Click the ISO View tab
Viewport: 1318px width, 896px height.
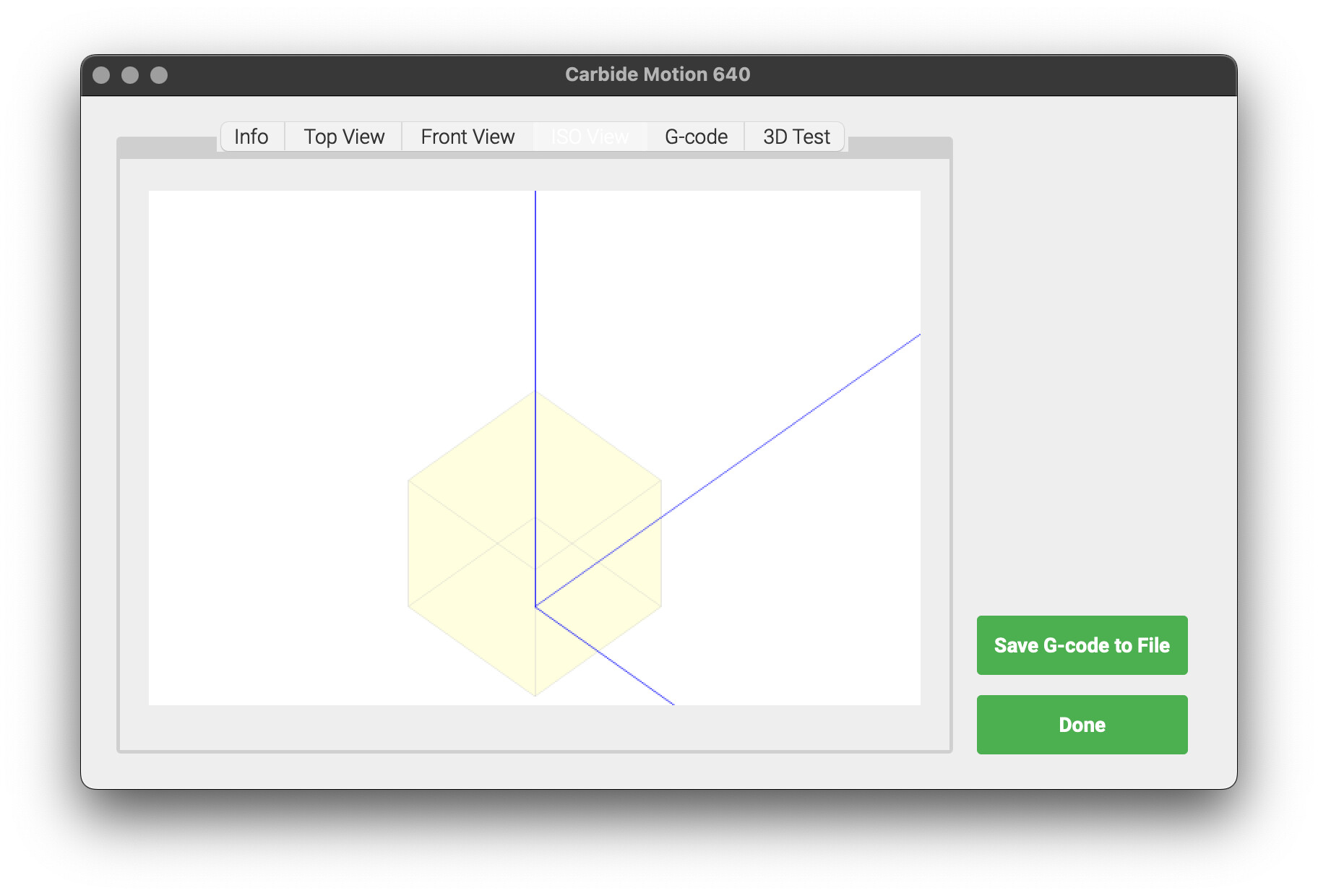(x=590, y=137)
